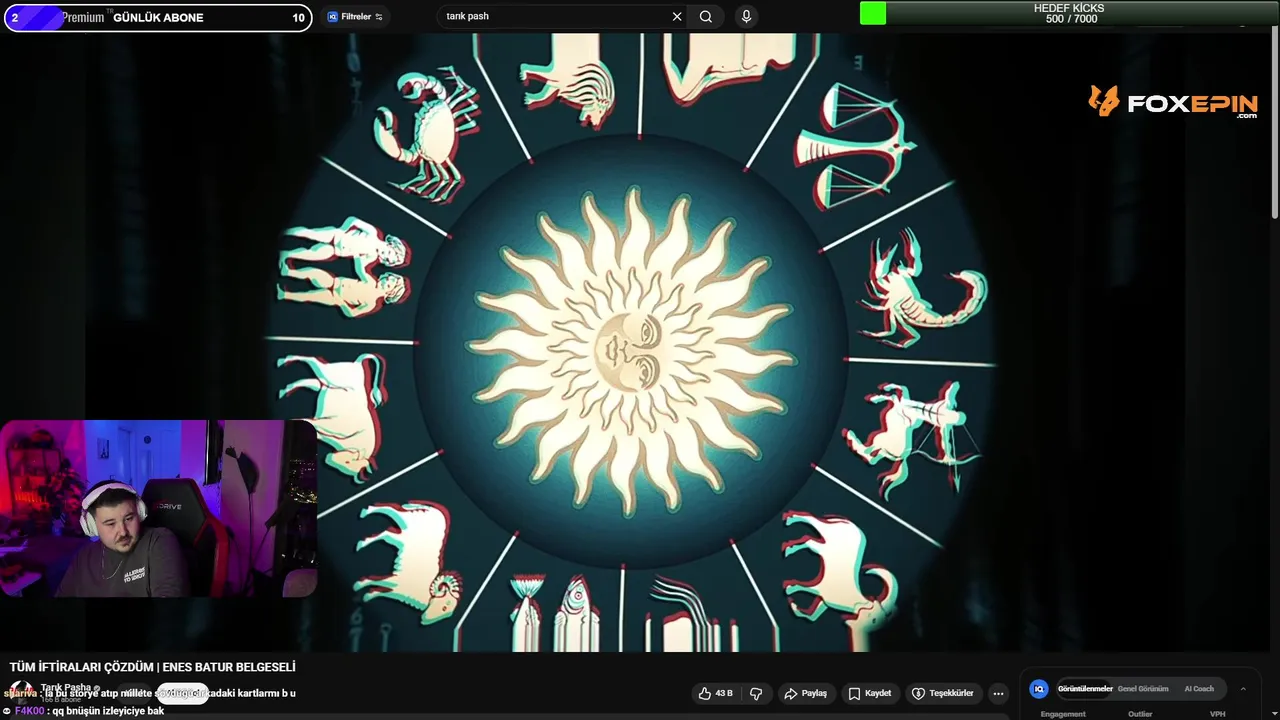Click the Tarık Pasha channel name

click(66, 687)
